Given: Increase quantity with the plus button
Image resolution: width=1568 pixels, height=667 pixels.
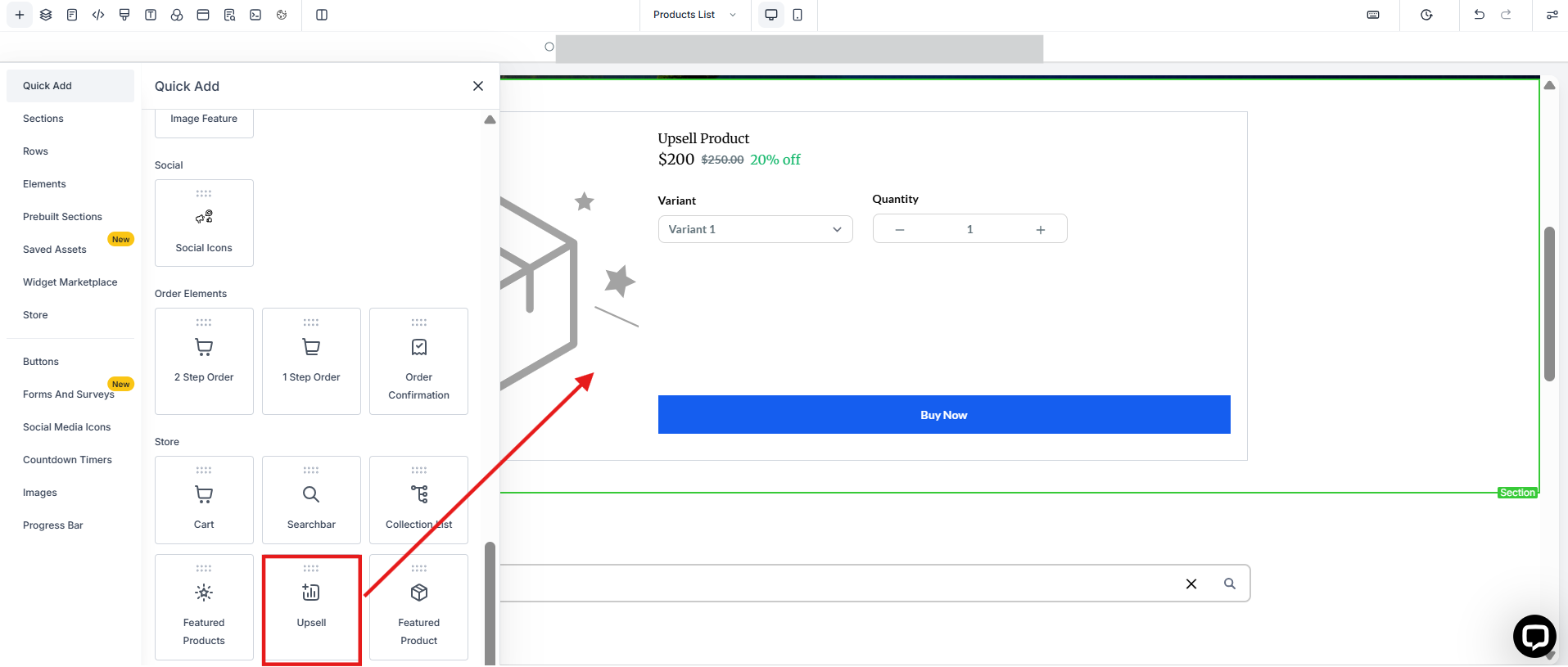Looking at the screenshot, I should [x=1040, y=230].
